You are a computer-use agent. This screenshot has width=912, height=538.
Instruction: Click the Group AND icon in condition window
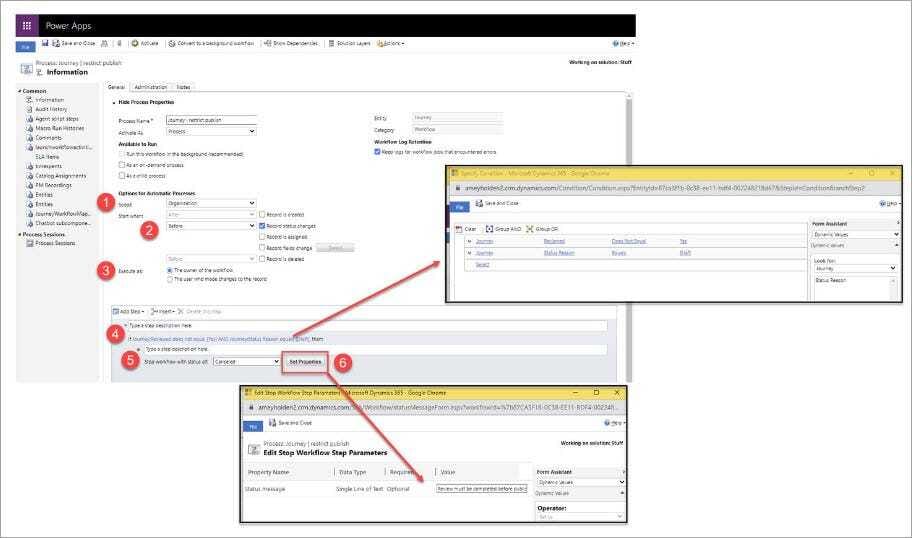click(x=489, y=229)
